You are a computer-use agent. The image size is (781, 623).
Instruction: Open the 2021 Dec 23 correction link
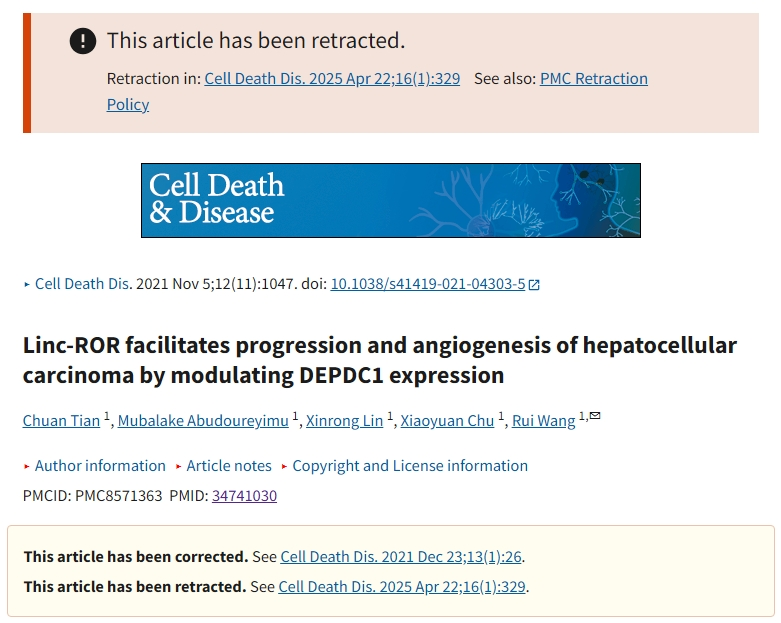coord(401,557)
